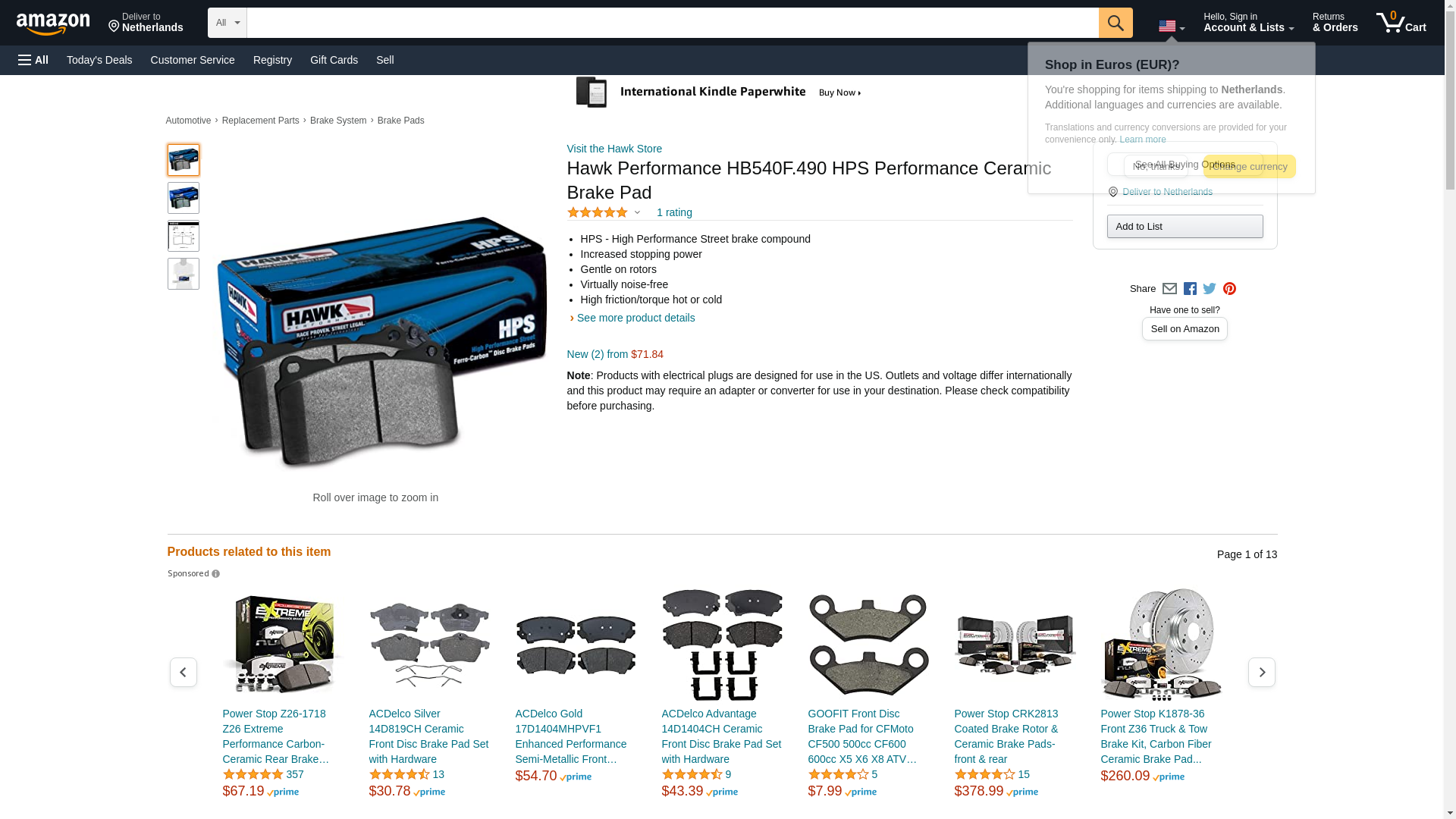Click the search magnifier button
The image size is (1456, 819).
tap(1115, 23)
